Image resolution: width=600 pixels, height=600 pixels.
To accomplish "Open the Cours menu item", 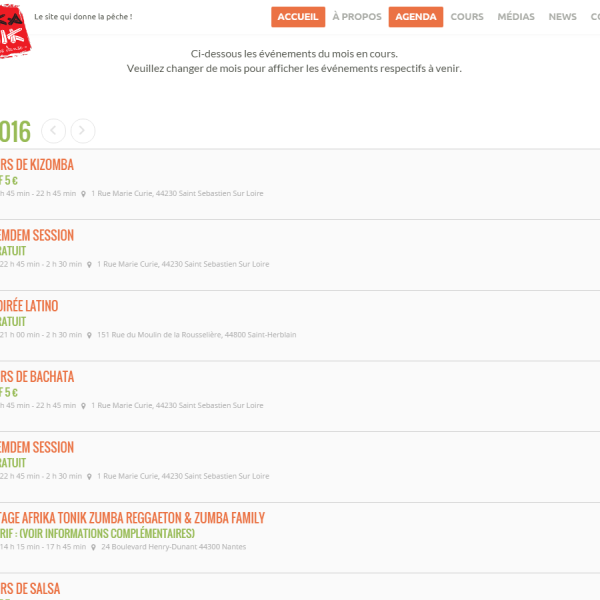I will point(467,17).
